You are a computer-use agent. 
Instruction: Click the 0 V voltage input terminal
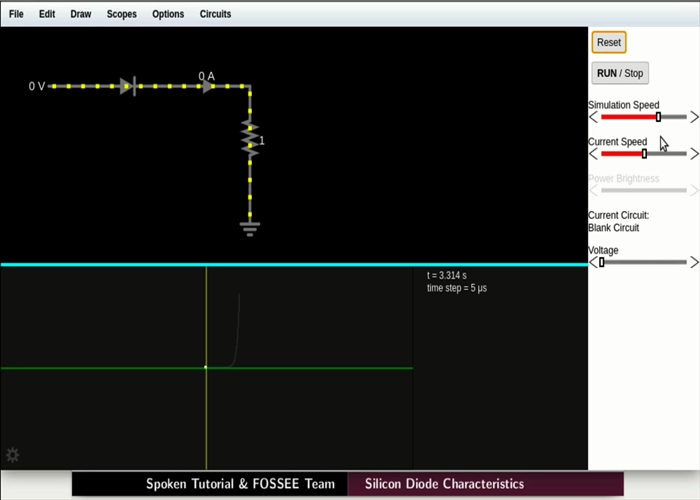point(51,86)
